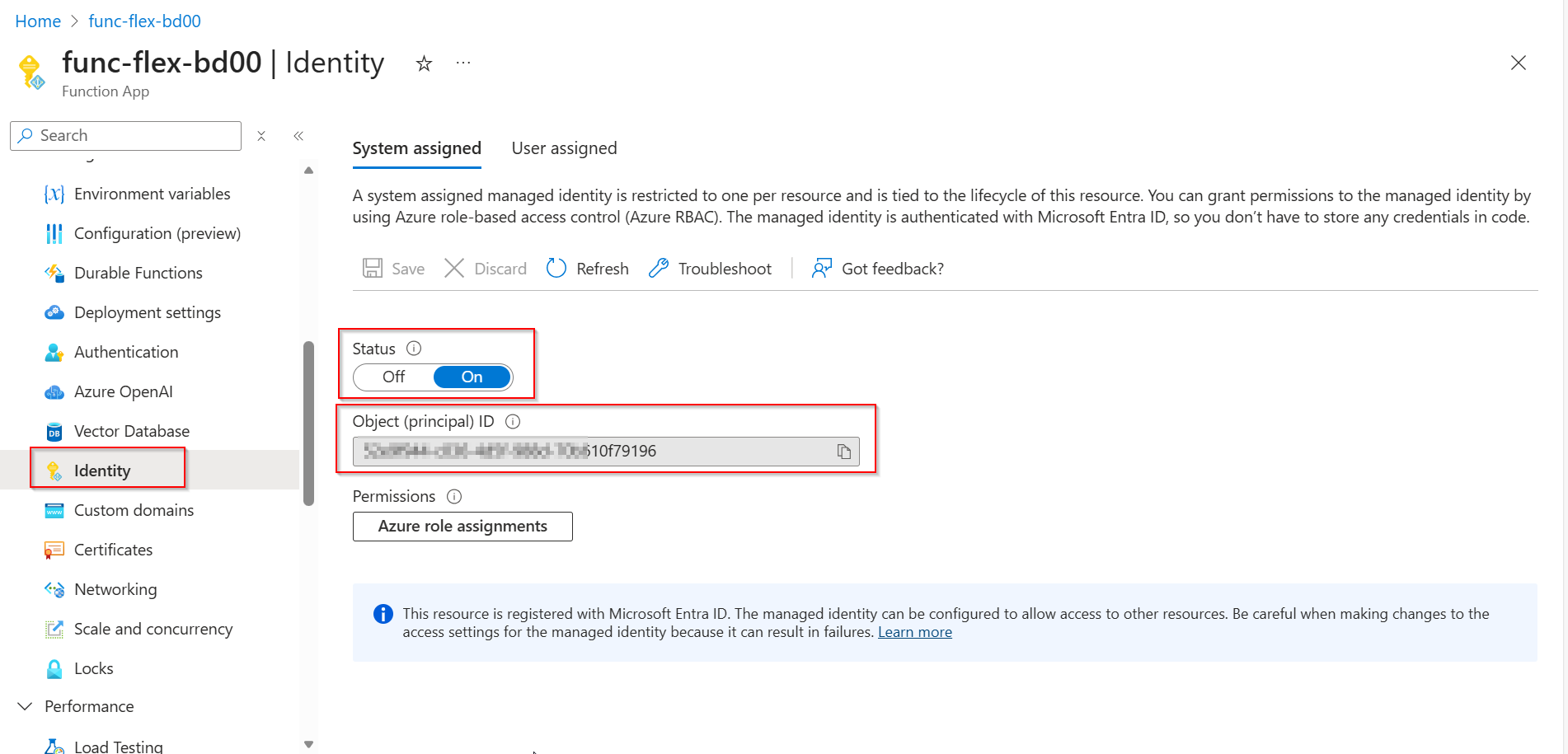The width and height of the screenshot is (1568, 754).
Task: Open the Vector Database page
Action: tap(132, 431)
